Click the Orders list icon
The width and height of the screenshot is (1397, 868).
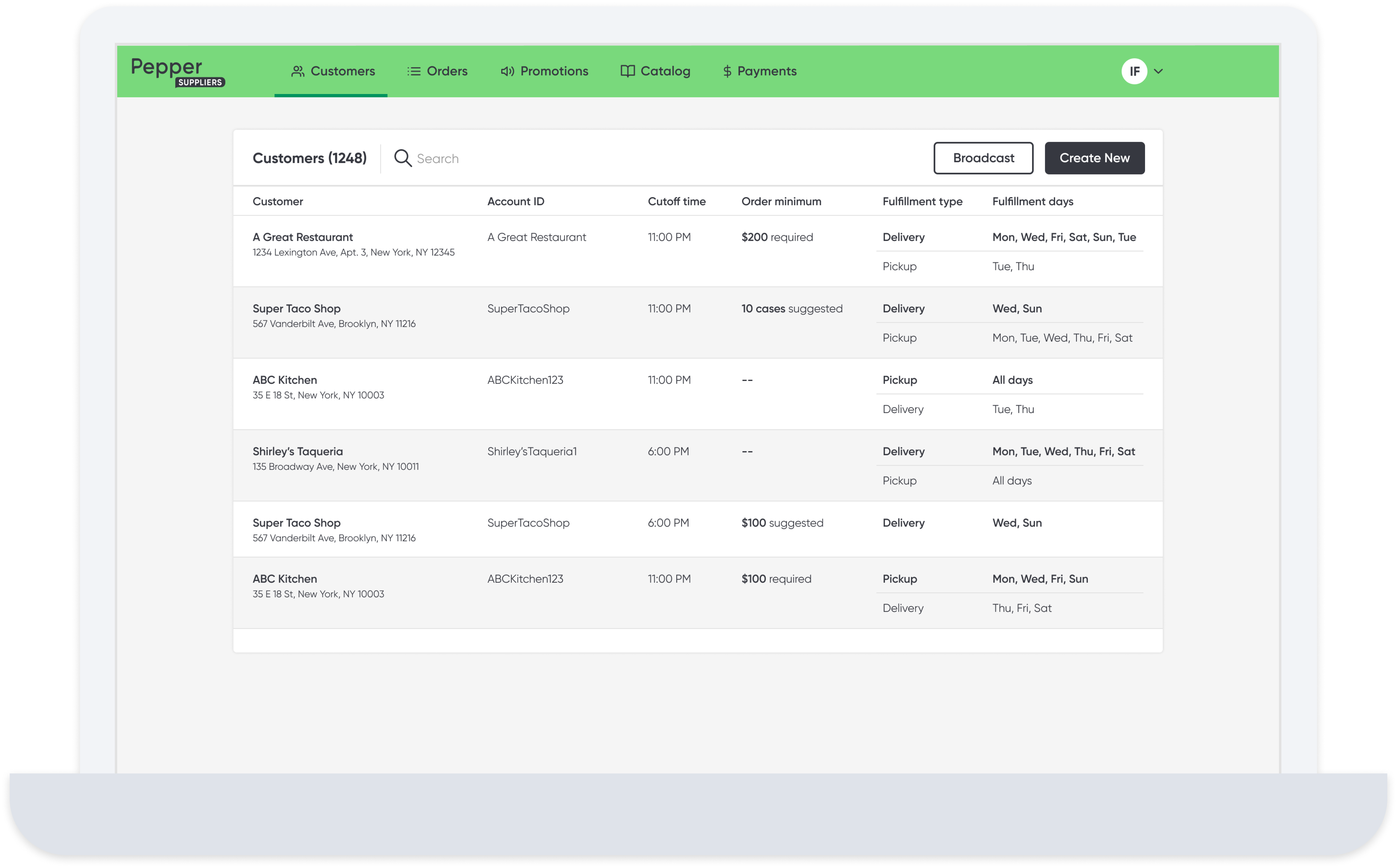(x=413, y=71)
